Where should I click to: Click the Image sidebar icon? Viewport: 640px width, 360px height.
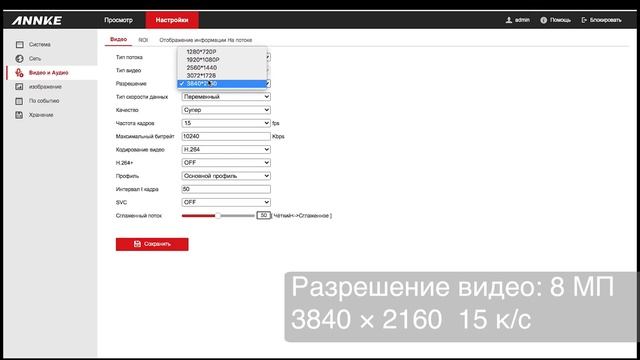pyautogui.click(x=19, y=87)
